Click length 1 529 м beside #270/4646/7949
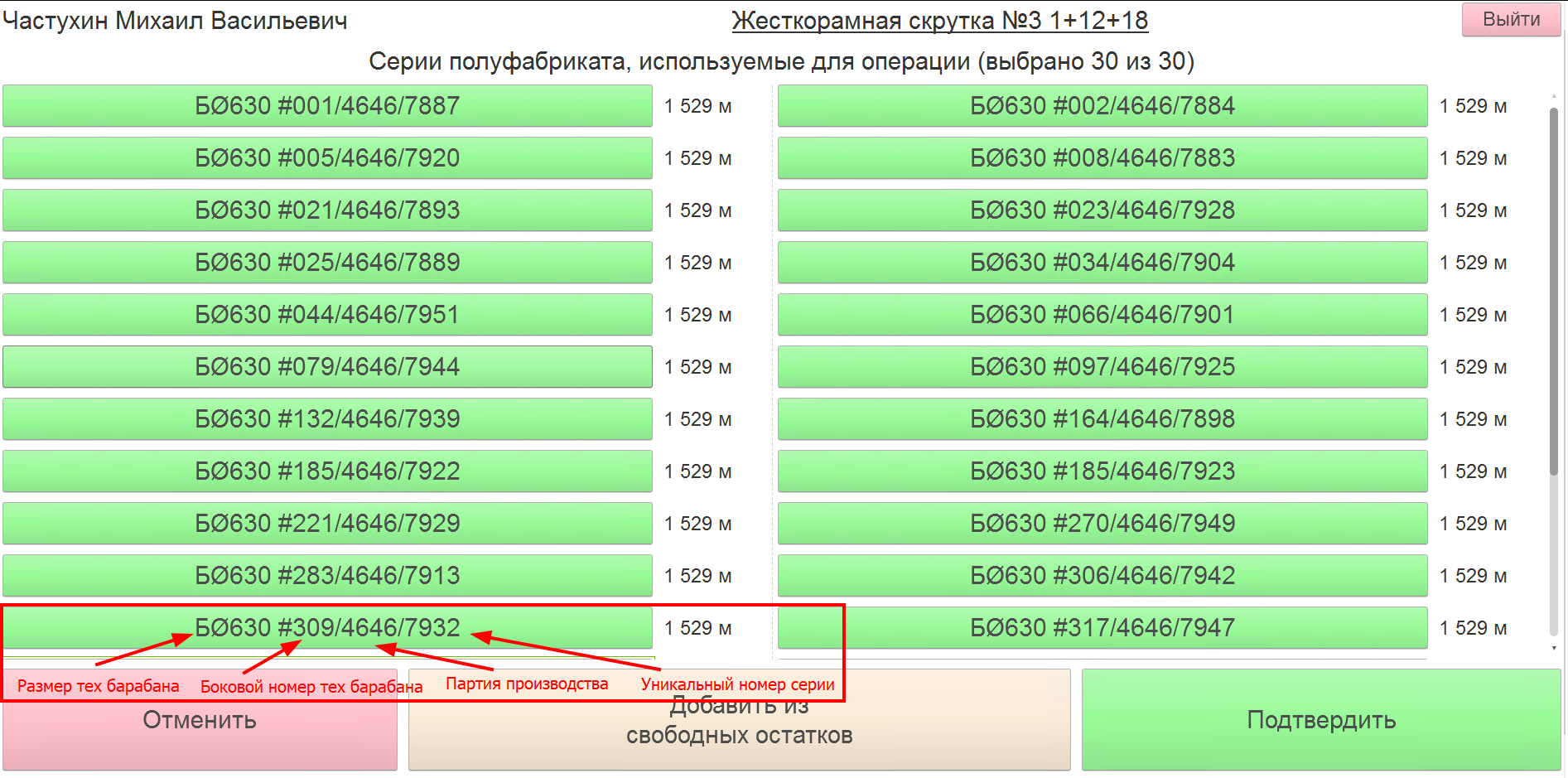The image size is (1568, 778). [1473, 524]
